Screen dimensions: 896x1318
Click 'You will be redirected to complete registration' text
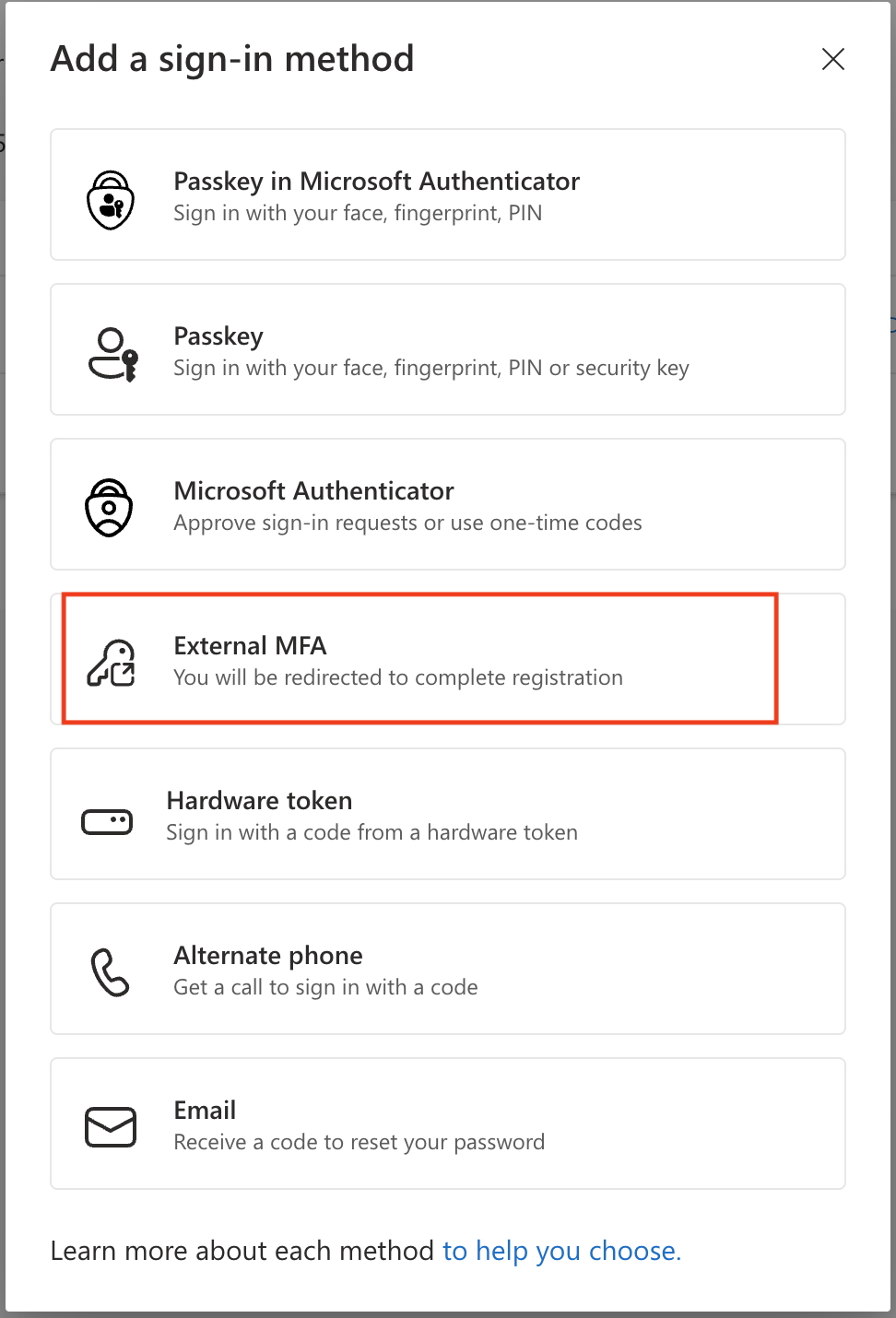click(x=398, y=677)
